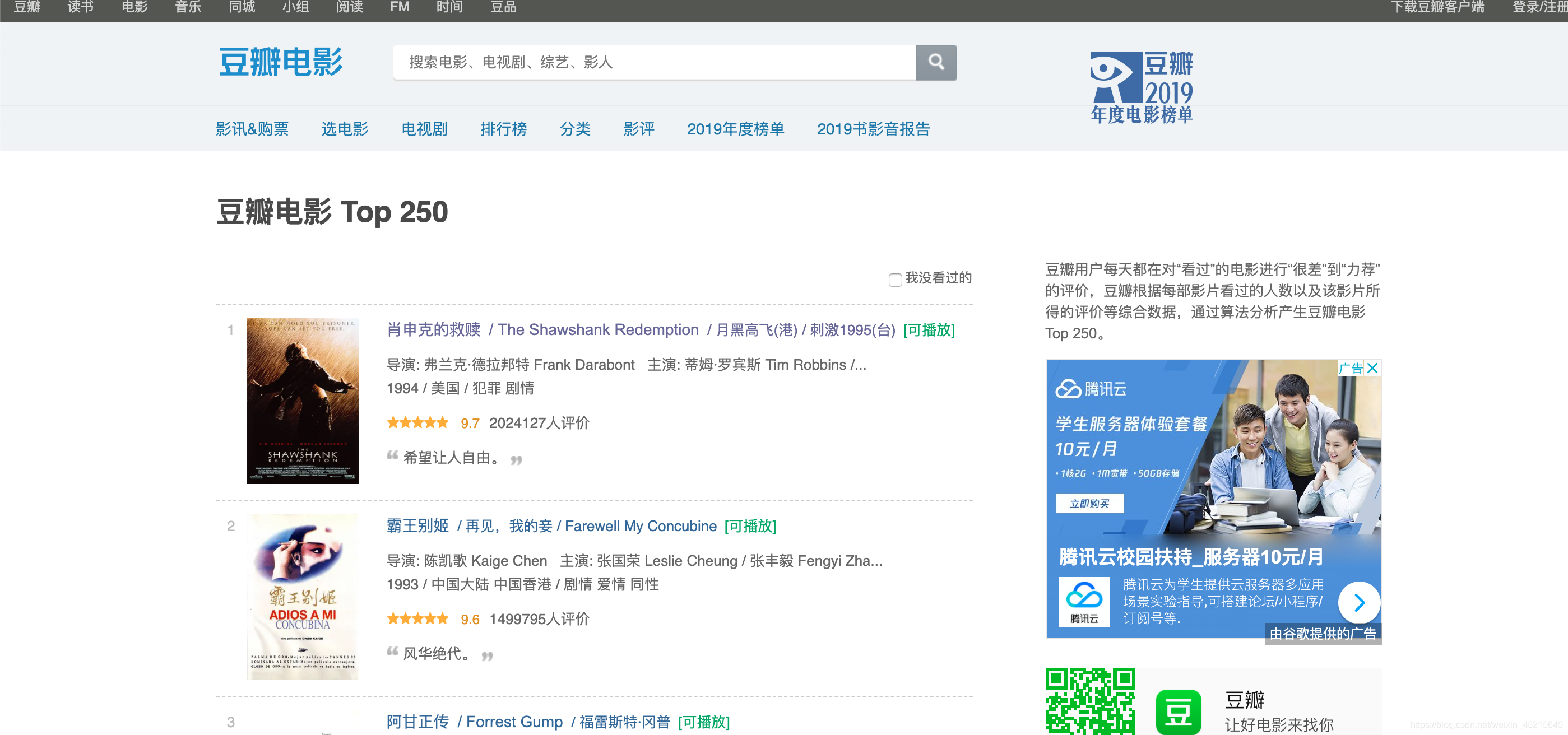
Task: Click the 广告 ad label icon
Action: click(x=1351, y=368)
